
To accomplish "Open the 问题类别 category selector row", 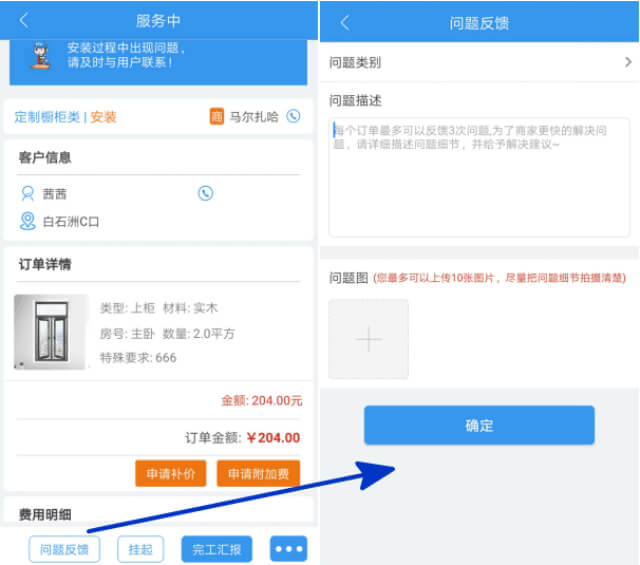I will point(479,62).
